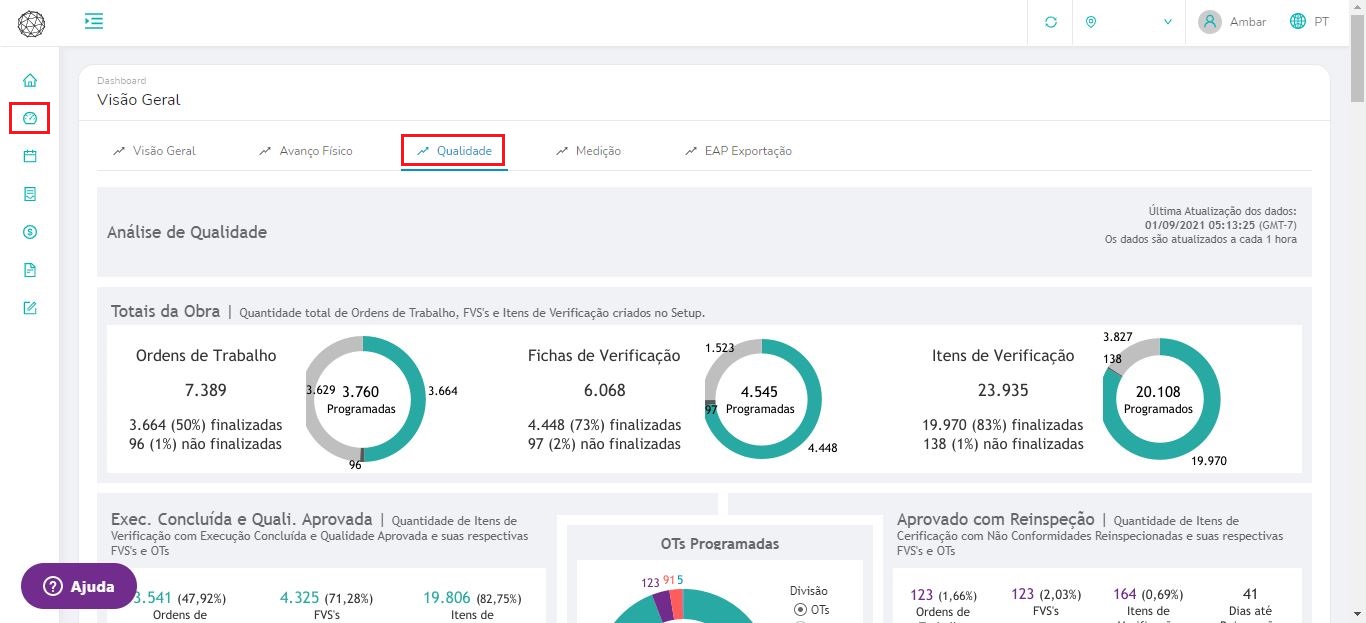
Task: Open the Ajuda help button
Action: [x=79, y=587]
